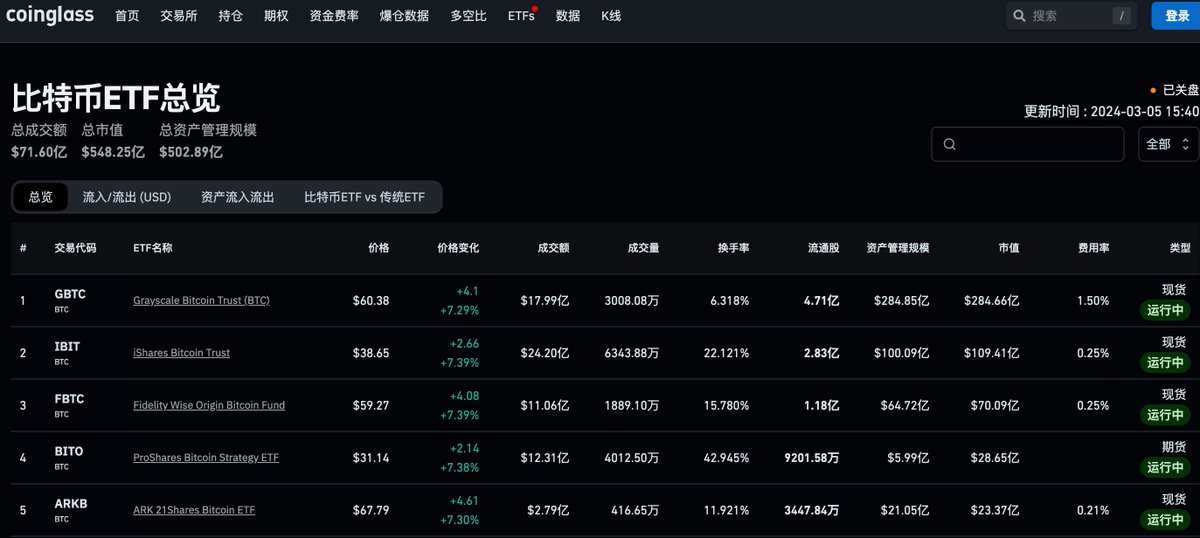
Task: Focus the ETF filter search field
Action: coord(1028,144)
